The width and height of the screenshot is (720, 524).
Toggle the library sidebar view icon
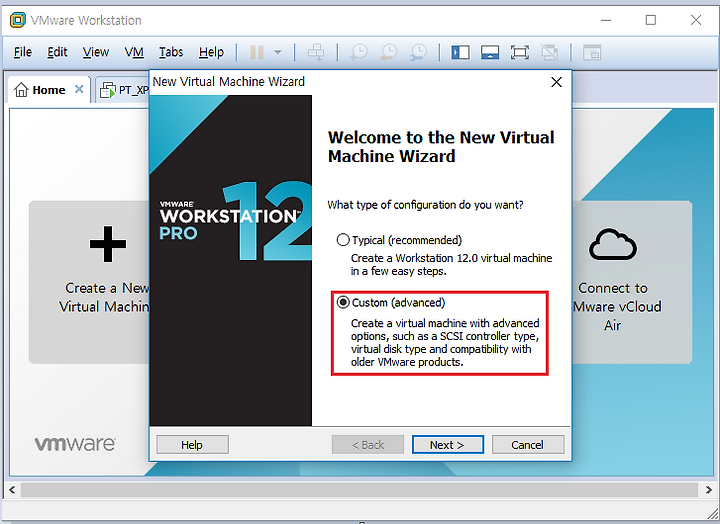[460, 52]
